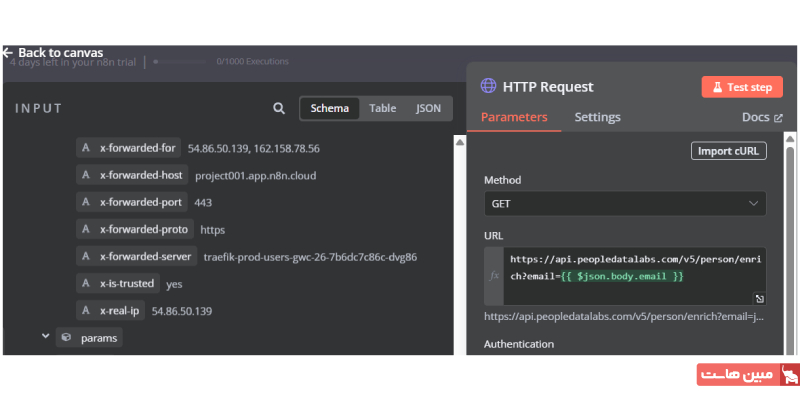Click the HTTP Request globe icon

tap(489, 86)
